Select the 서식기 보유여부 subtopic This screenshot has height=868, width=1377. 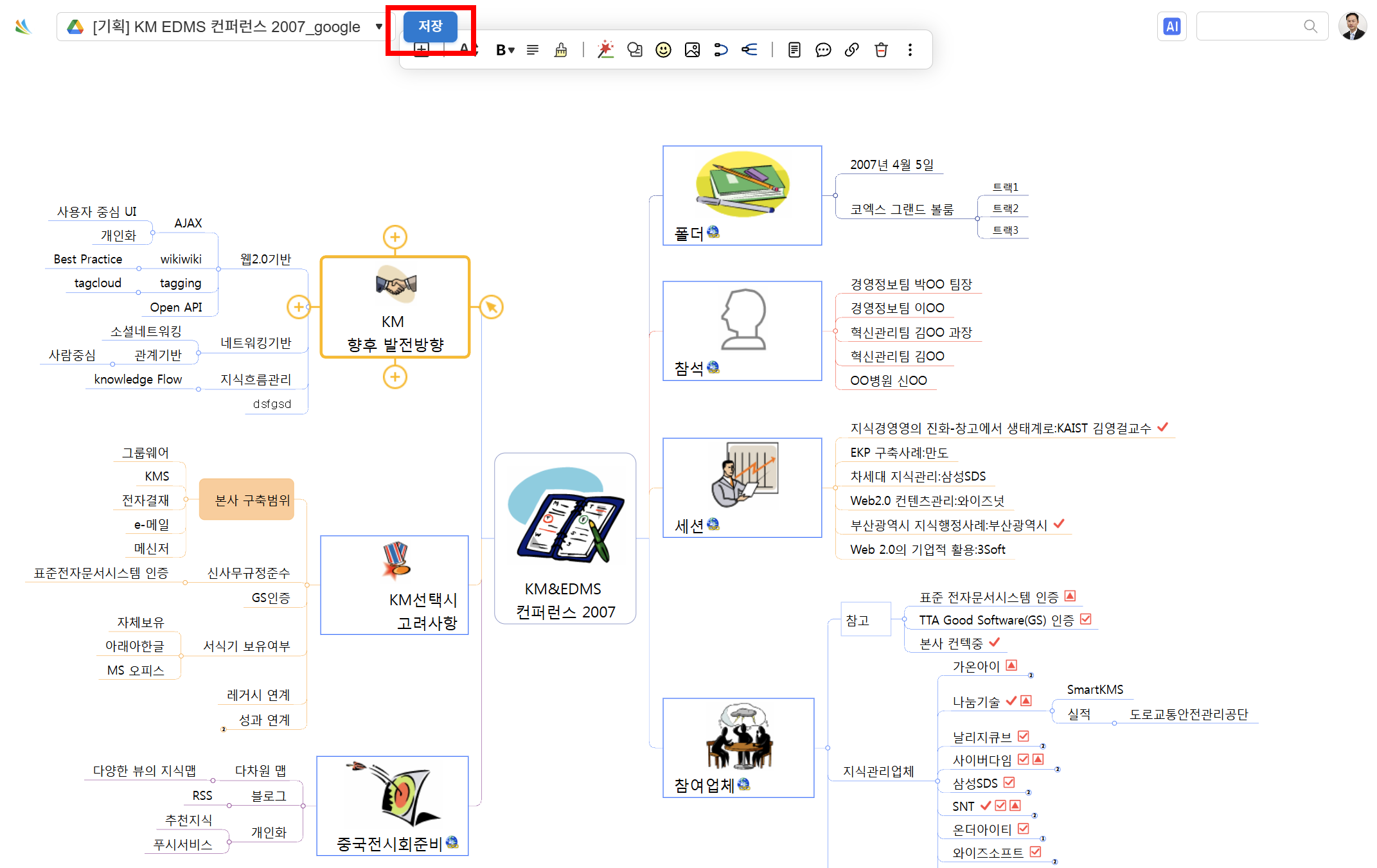(247, 646)
